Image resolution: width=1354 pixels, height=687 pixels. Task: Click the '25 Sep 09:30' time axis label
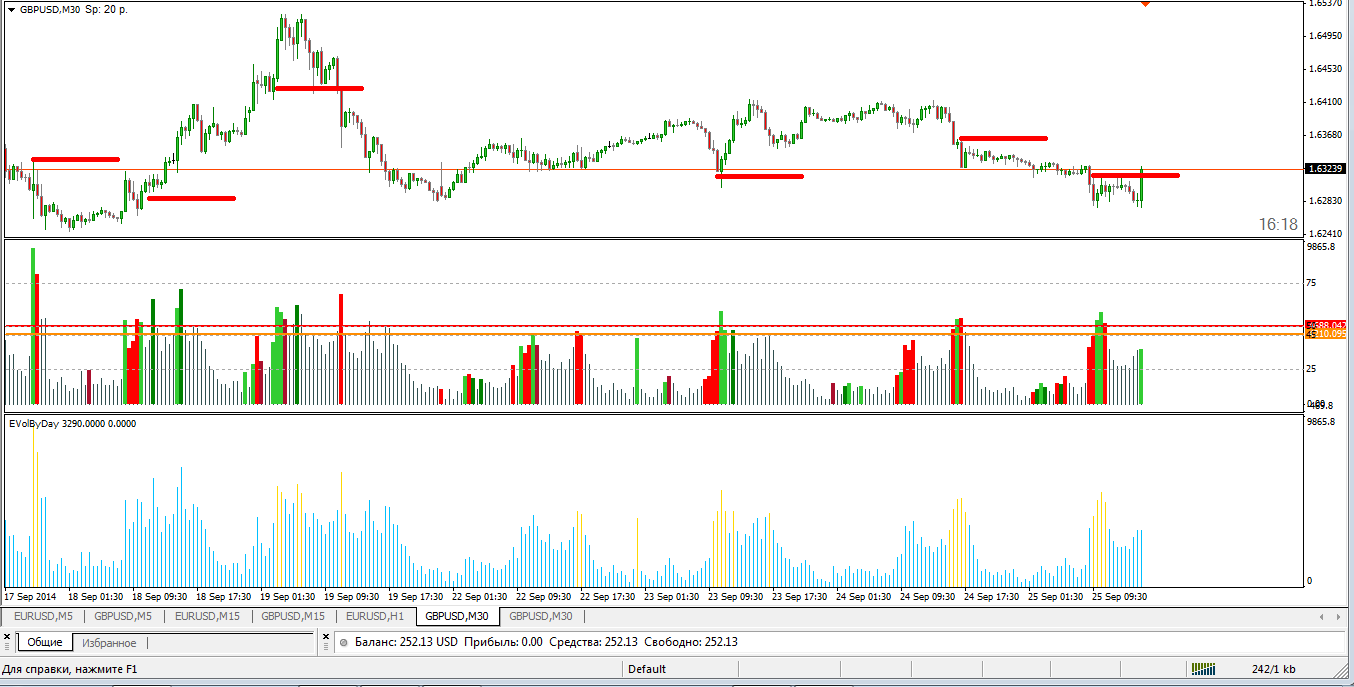point(1119,597)
